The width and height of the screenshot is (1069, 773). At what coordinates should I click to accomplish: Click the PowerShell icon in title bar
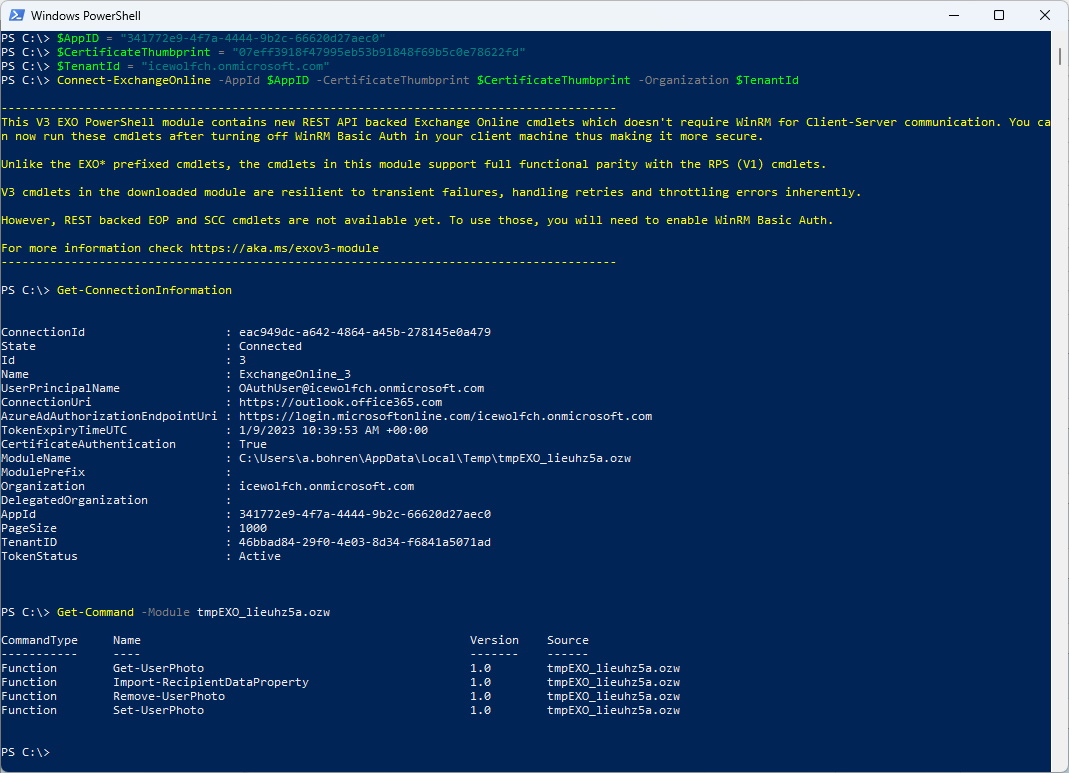tap(16, 15)
